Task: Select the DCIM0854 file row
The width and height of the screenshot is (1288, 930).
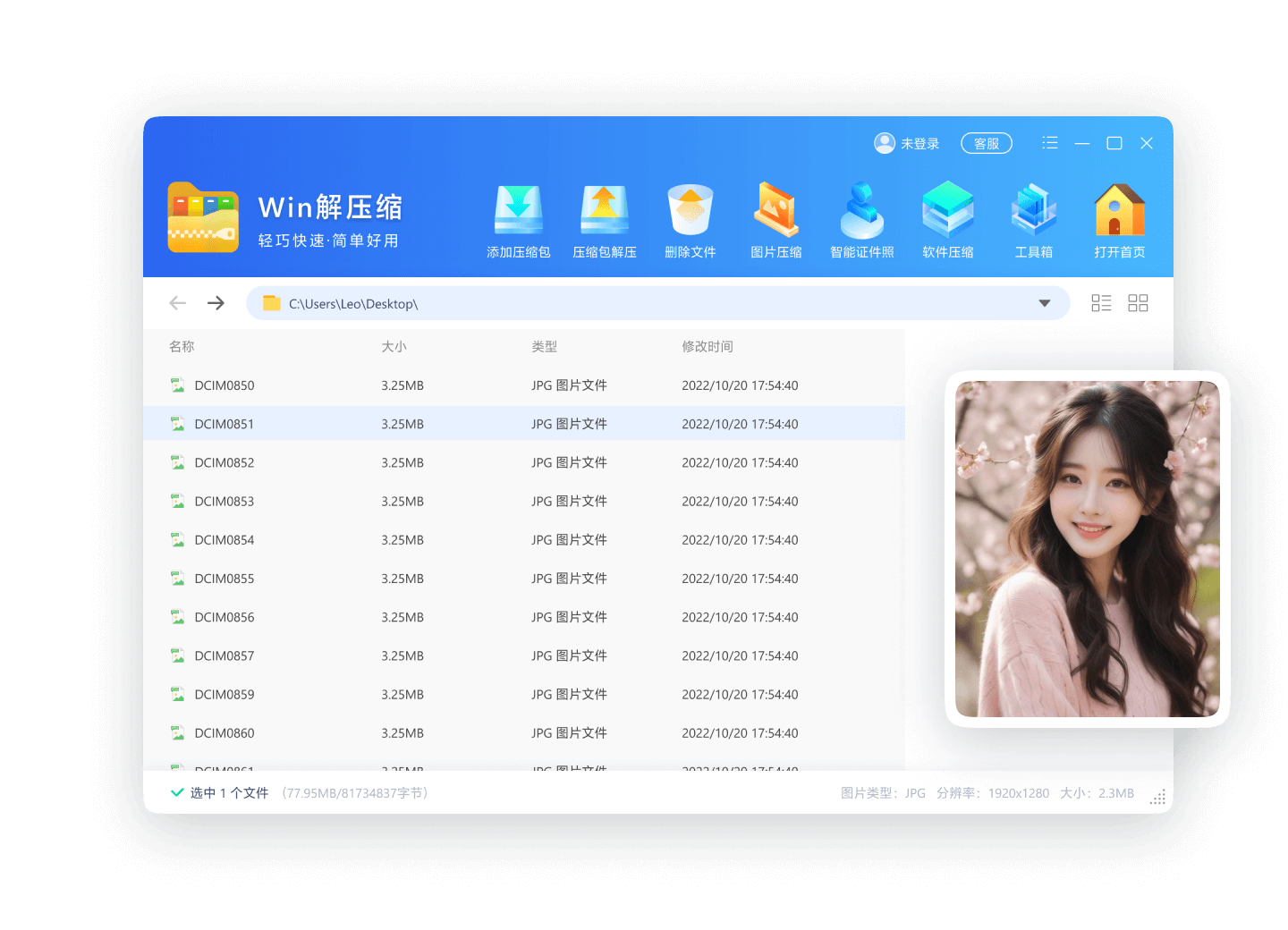Action: 225,540
